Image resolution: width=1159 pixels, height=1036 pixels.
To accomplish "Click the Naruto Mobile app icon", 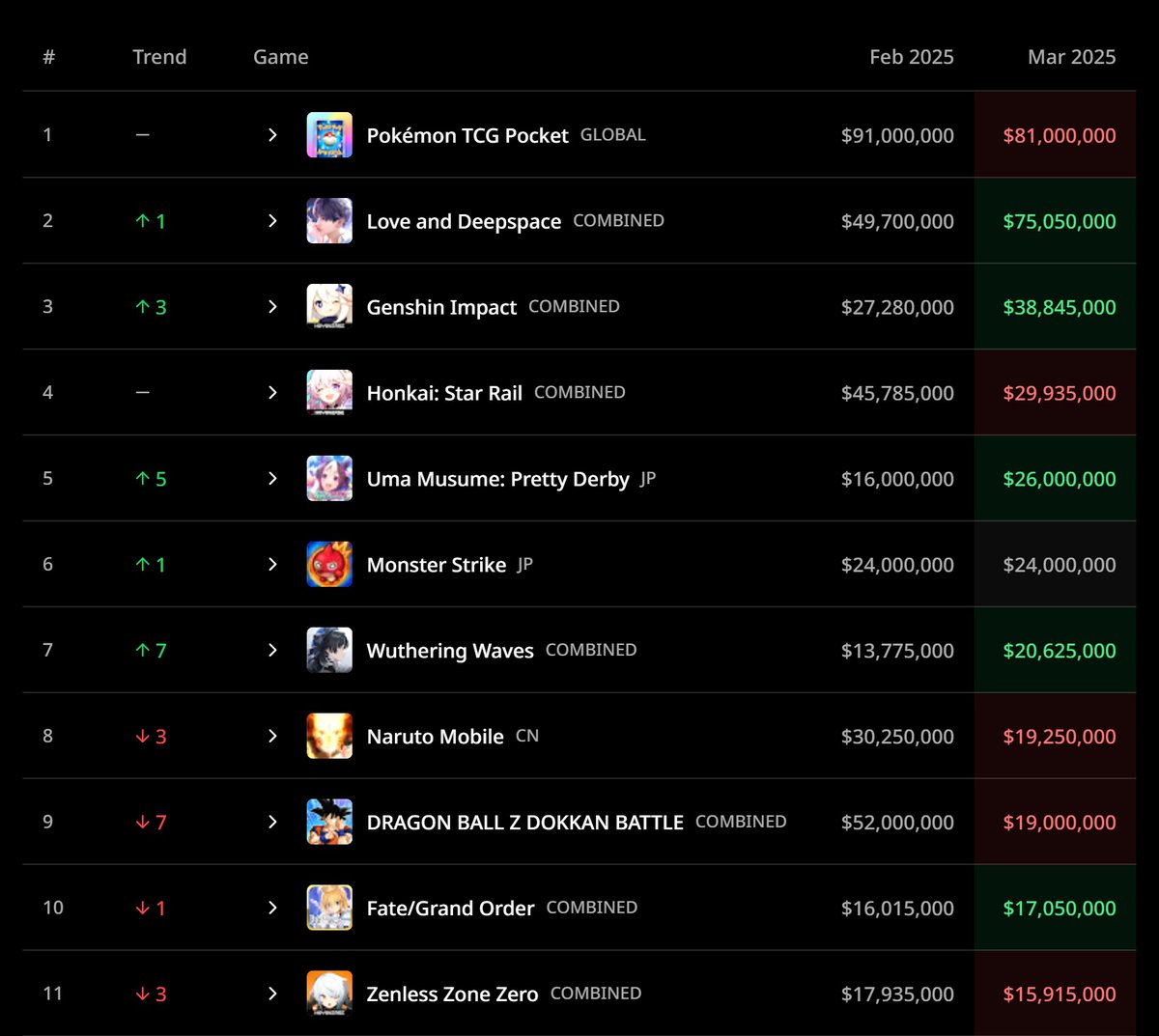I will tap(329, 737).
